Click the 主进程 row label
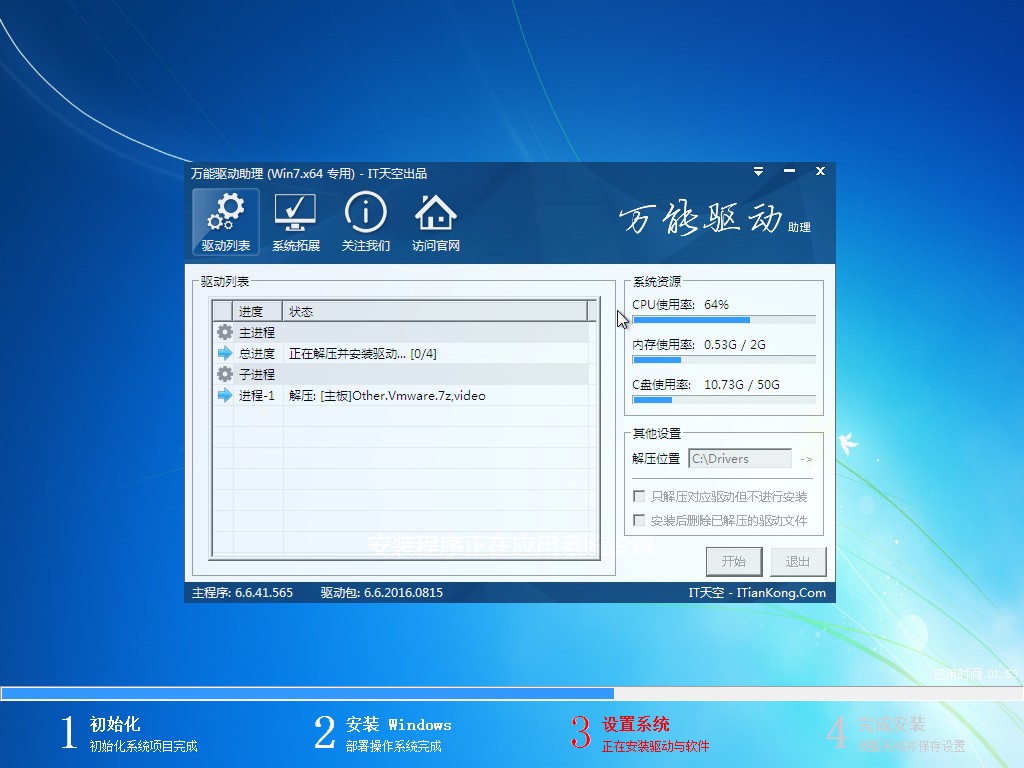This screenshot has height=768, width=1024. (x=257, y=333)
